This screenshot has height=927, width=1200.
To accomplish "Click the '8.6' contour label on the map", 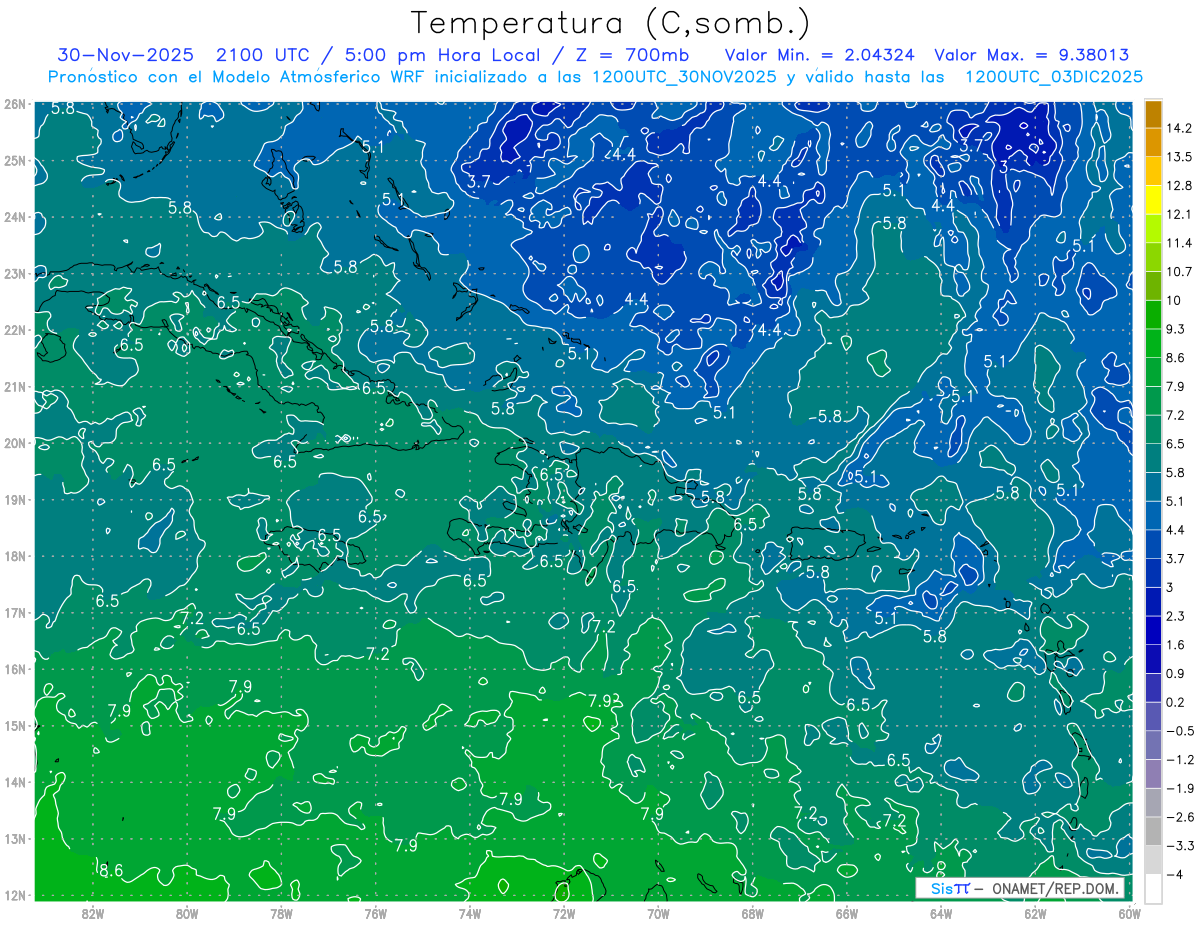I will [x=111, y=871].
